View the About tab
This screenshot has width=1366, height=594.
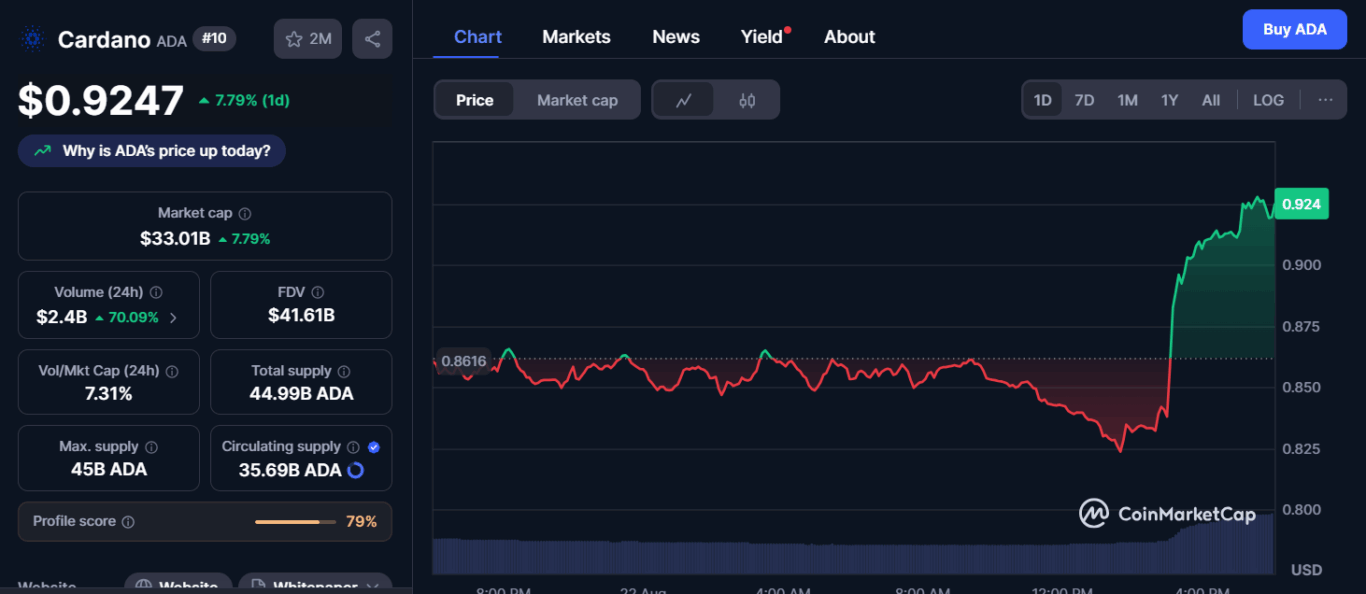coord(850,37)
